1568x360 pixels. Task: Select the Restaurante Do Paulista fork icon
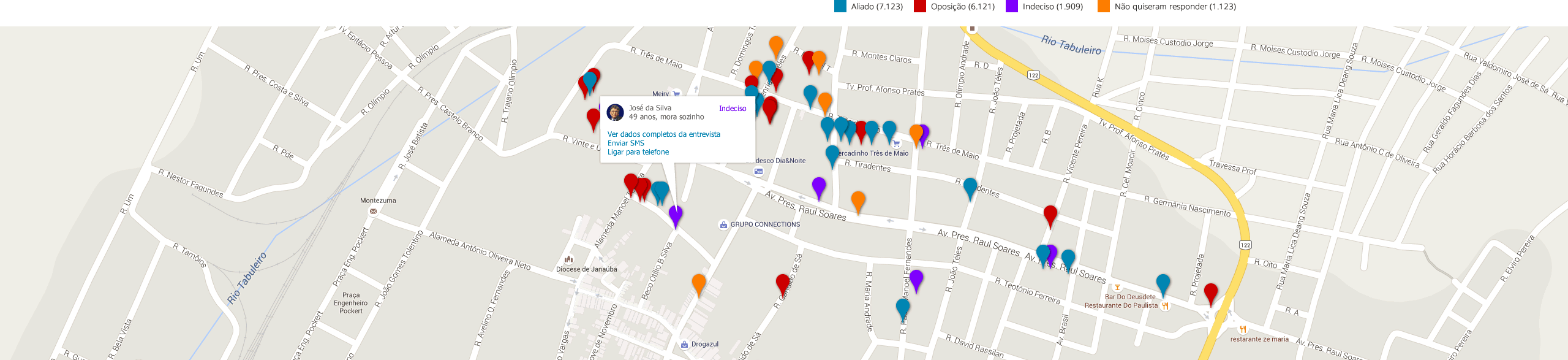[x=1165, y=306]
